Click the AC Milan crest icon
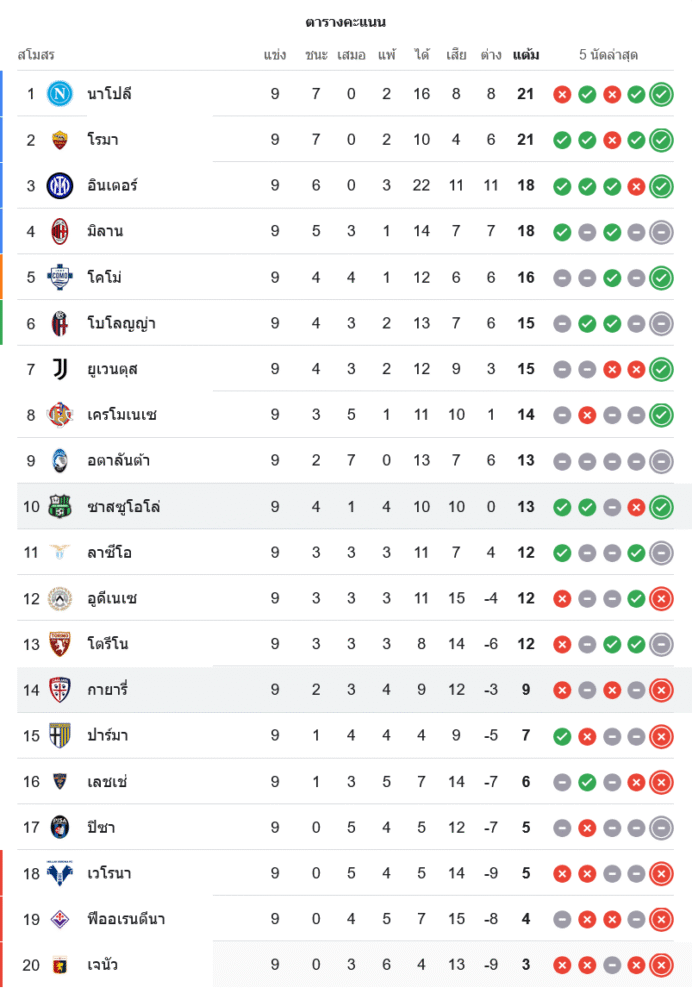Image resolution: width=692 pixels, height=1000 pixels. (x=60, y=231)
